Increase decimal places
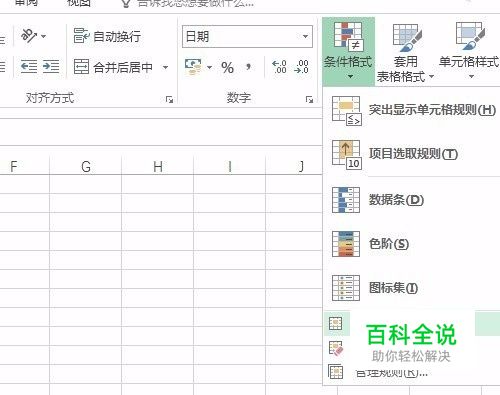 279,67
